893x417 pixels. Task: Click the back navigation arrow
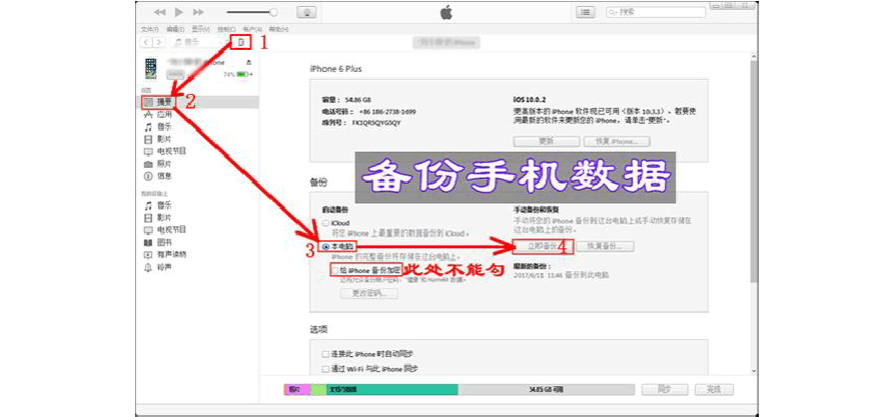(x=147, y=42)
